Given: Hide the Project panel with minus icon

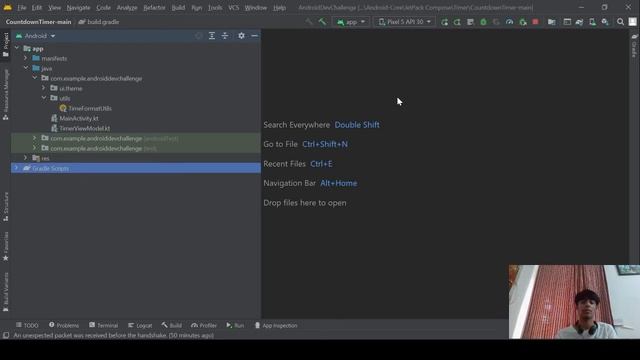Looking at the screenshot, I should [x=254, y=36].
